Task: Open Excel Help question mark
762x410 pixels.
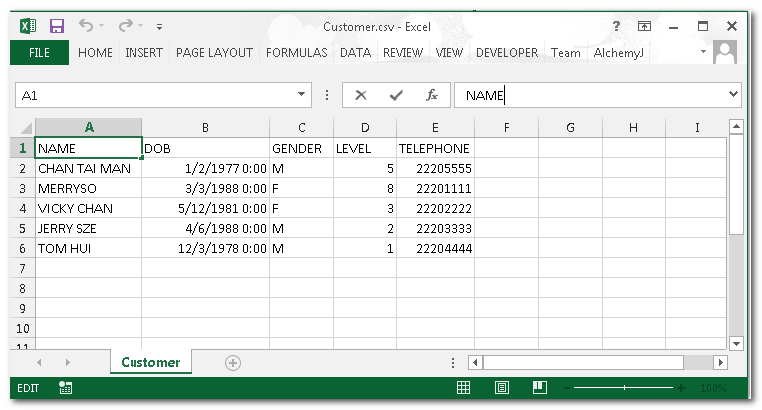Action: coord(616,26)
